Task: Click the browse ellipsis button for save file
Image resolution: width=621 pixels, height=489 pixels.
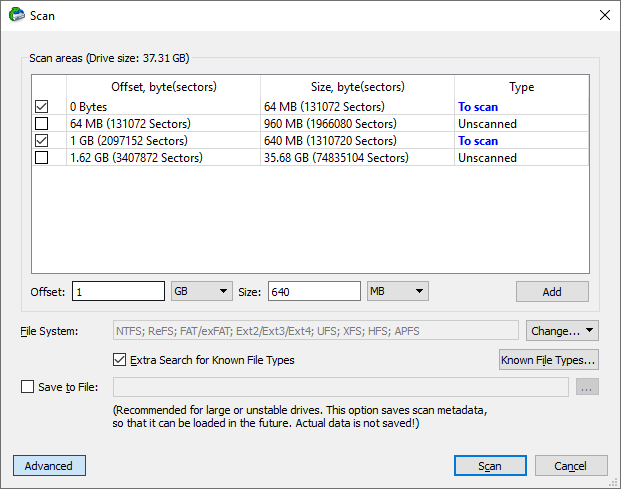Action: click(587, 387)
